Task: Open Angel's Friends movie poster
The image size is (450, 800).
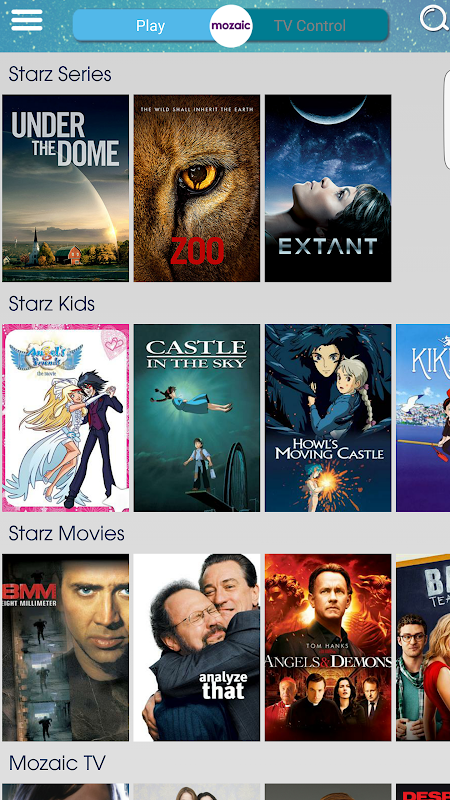Action: pyautogui.click(x=66, y=418)
